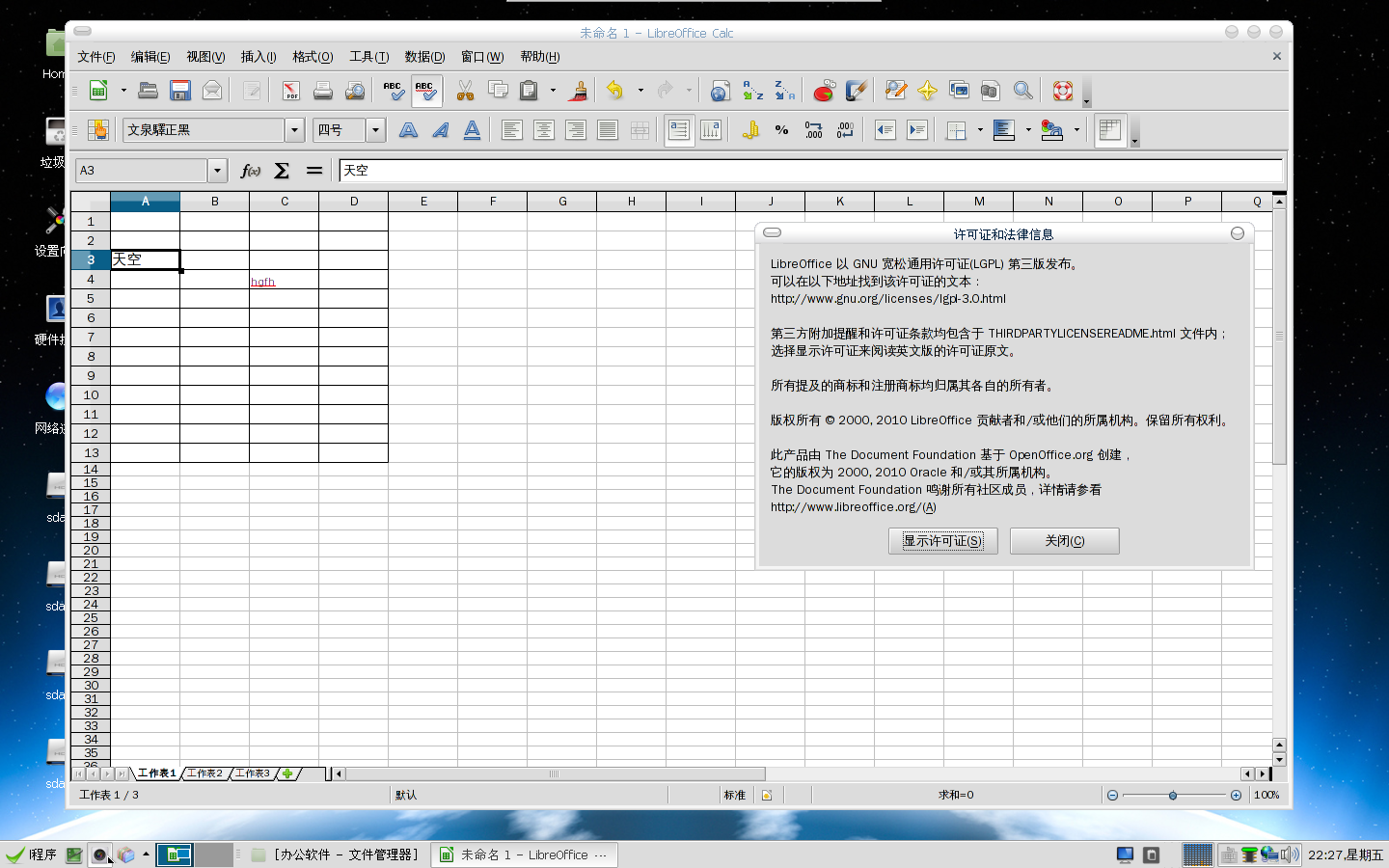The width and height of the screenshot is (1389, 868).
Task: Expand the Font Color arrow
Action: (1076, 129)
